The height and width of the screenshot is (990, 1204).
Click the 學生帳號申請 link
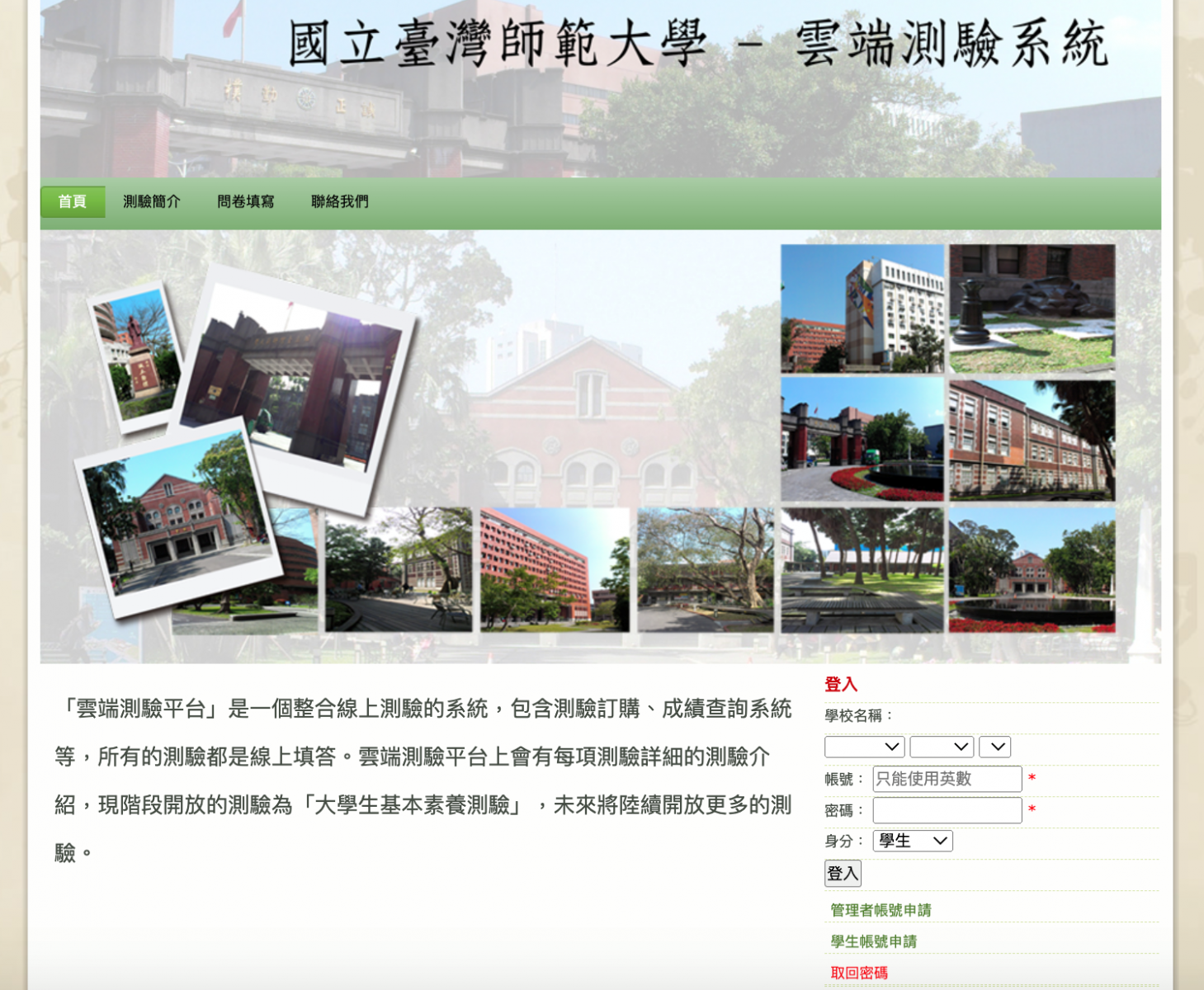point(873,941)
